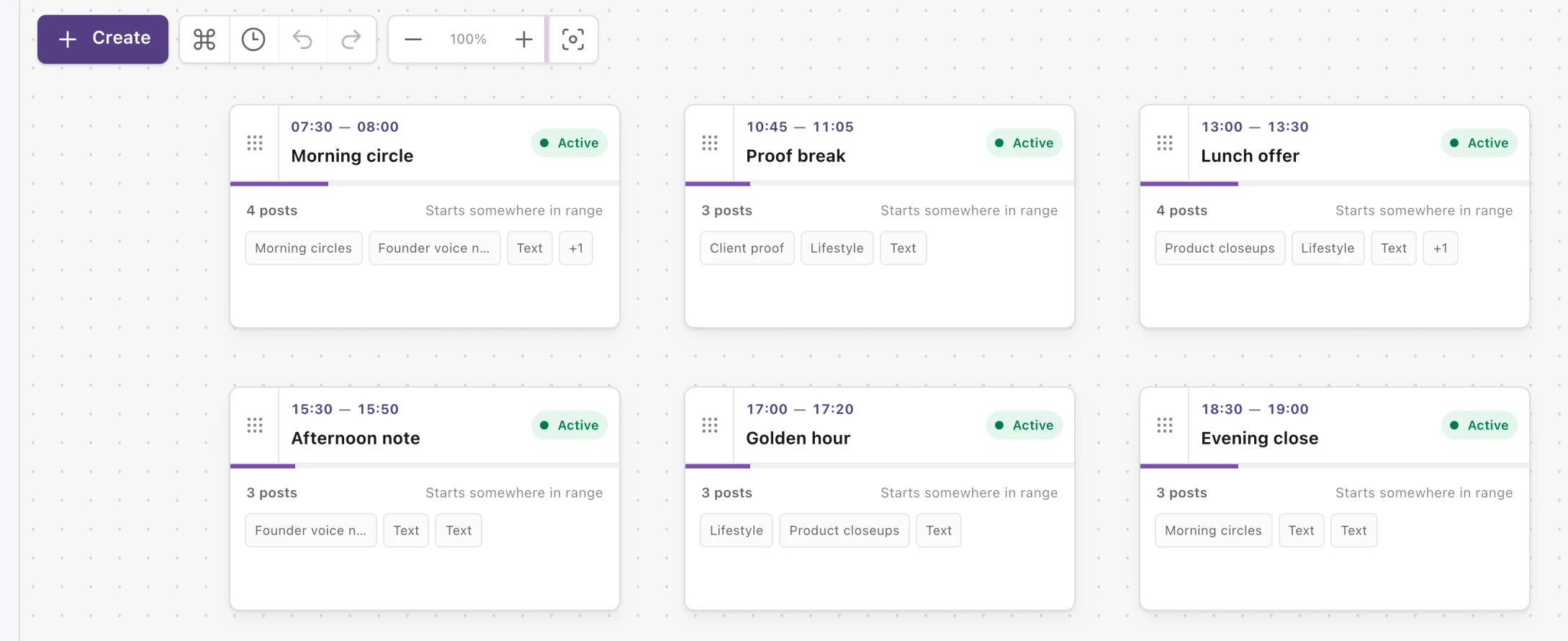
Task: Open the history clock icon
Action: [x=253, y=39]
